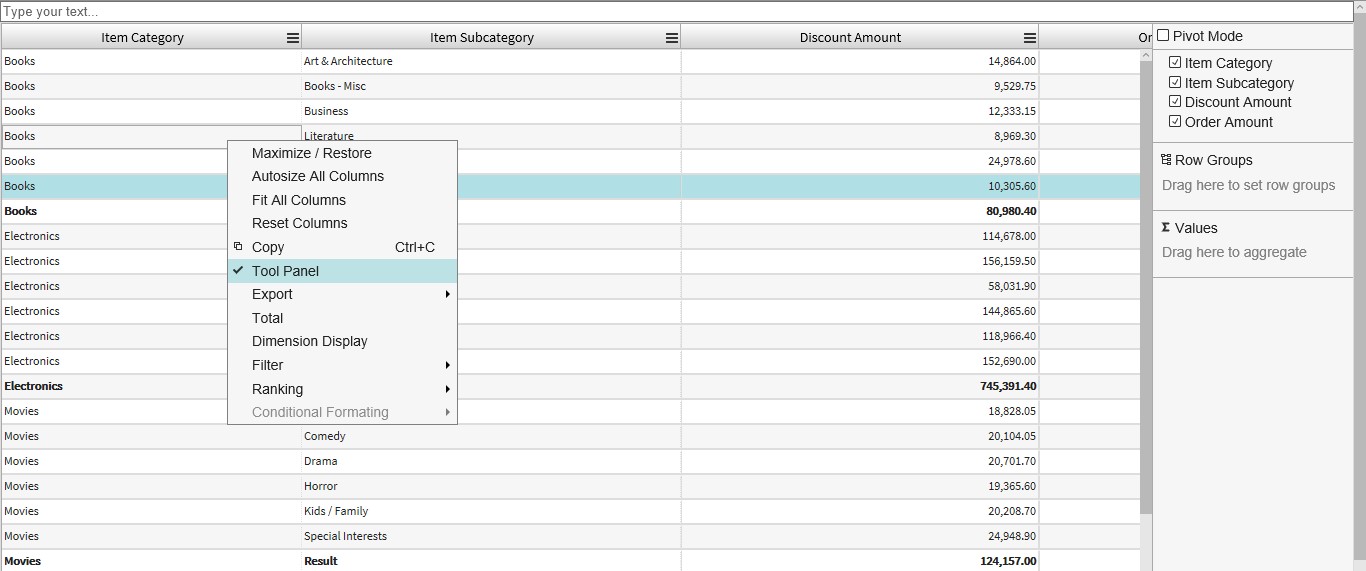Open Item Subcategory column menu icon

click(x=672, y=38)
